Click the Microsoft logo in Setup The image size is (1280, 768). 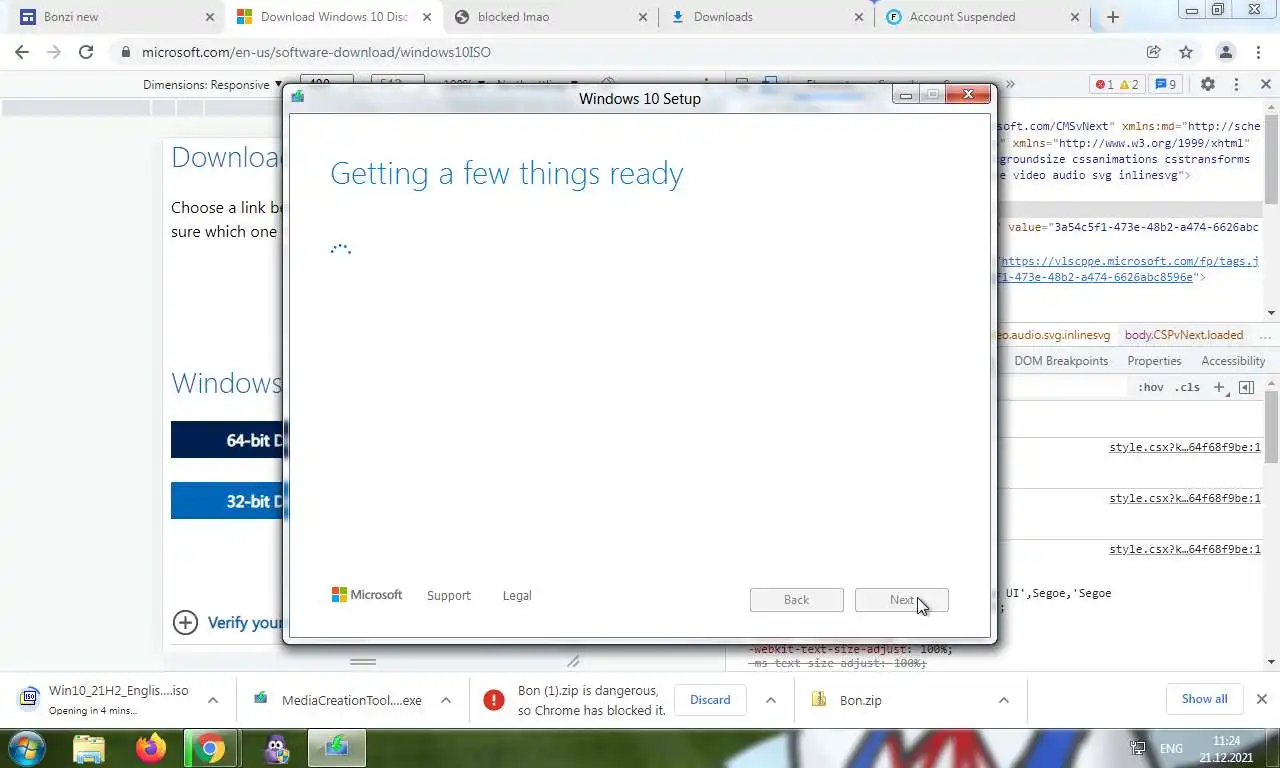367,595
